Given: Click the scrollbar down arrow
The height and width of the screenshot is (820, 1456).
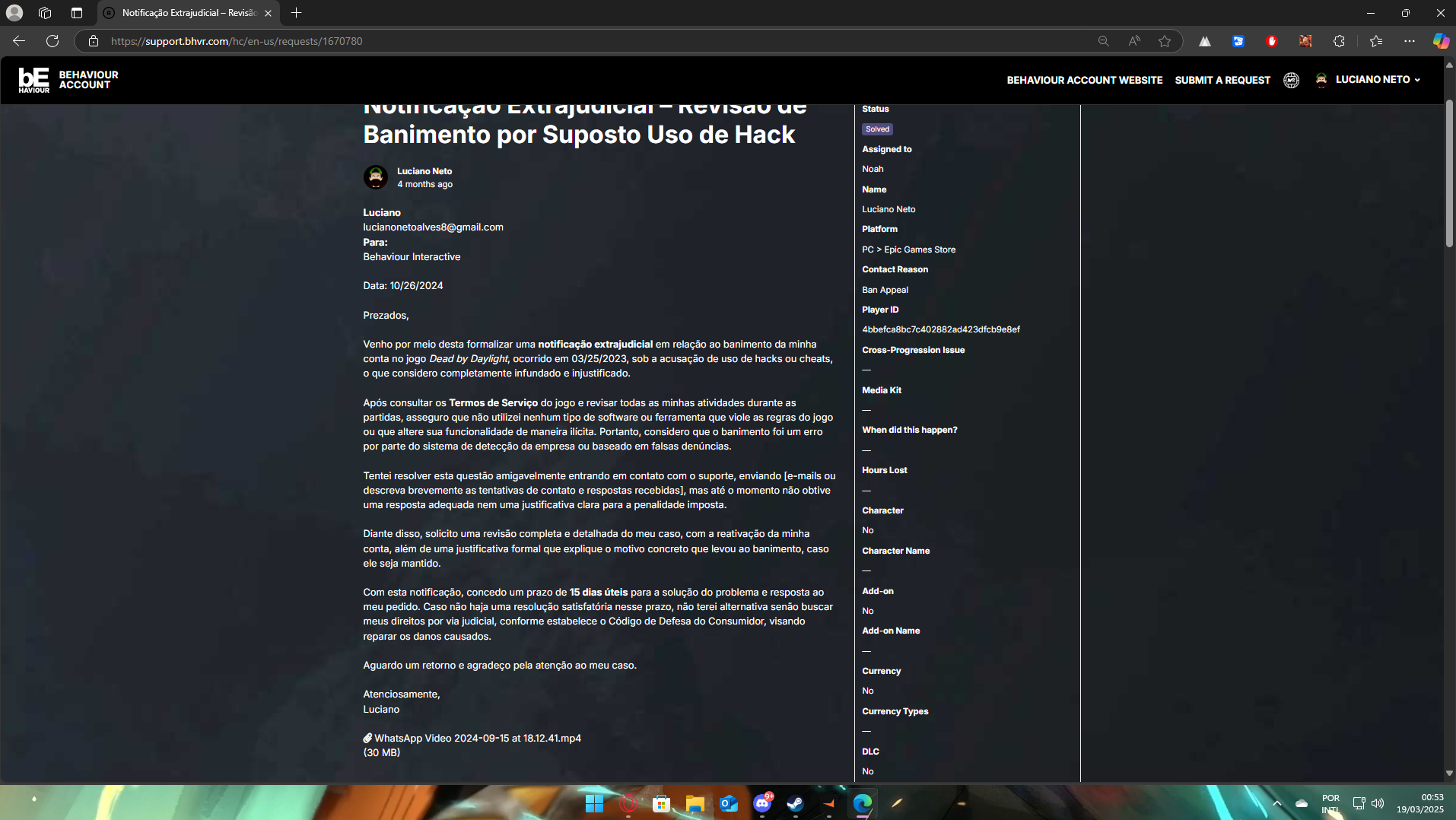Looking at the screenshot, I should coord(1449,773).
